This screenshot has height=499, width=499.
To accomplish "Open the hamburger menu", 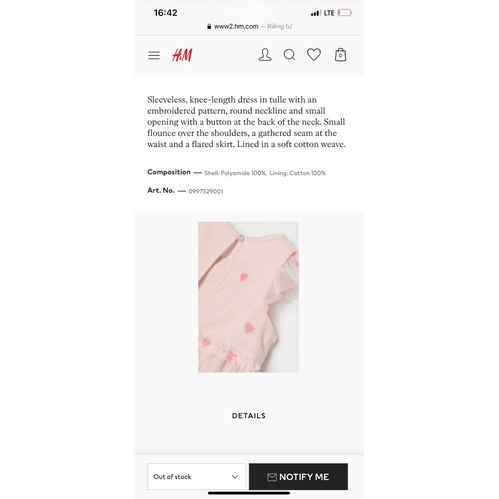I will (x=154, y=55).
